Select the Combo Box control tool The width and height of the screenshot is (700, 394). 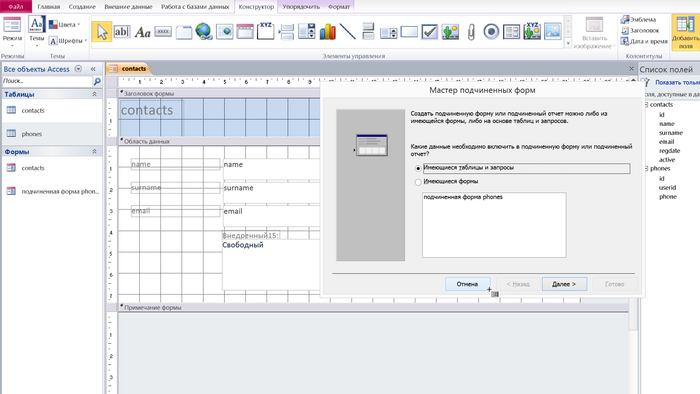(x=307, y=32)
